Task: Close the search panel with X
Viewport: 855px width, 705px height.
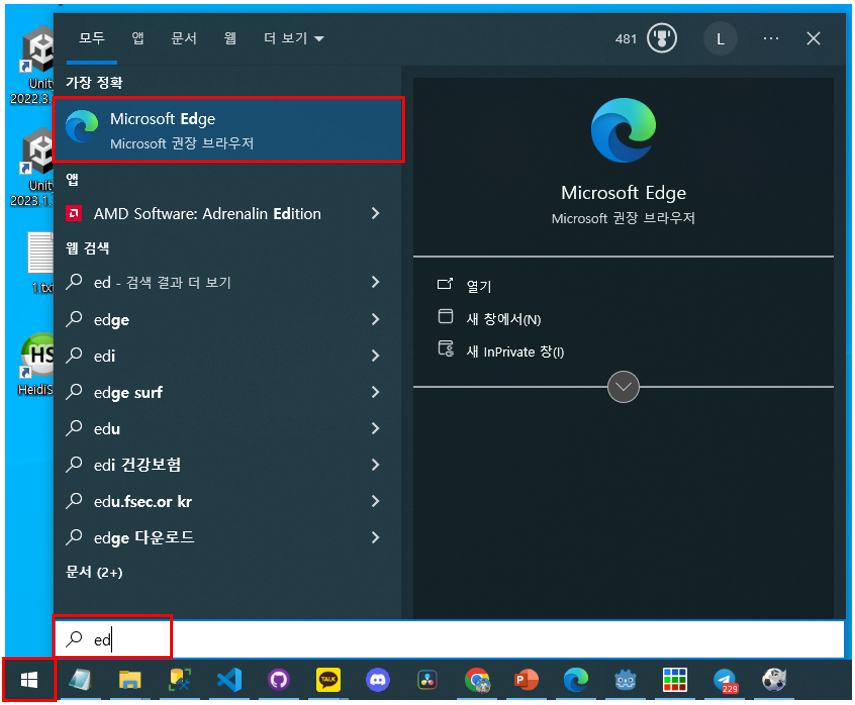Action: click(814, 39)
